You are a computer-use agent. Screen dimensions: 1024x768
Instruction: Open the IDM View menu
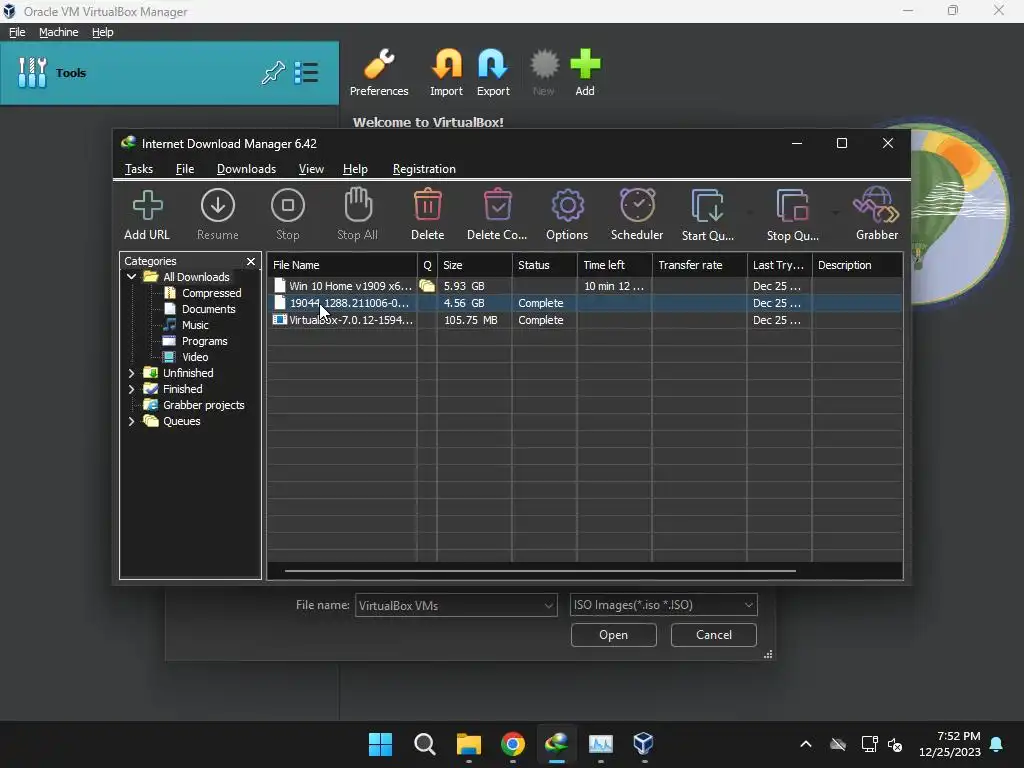coord(311,169)
